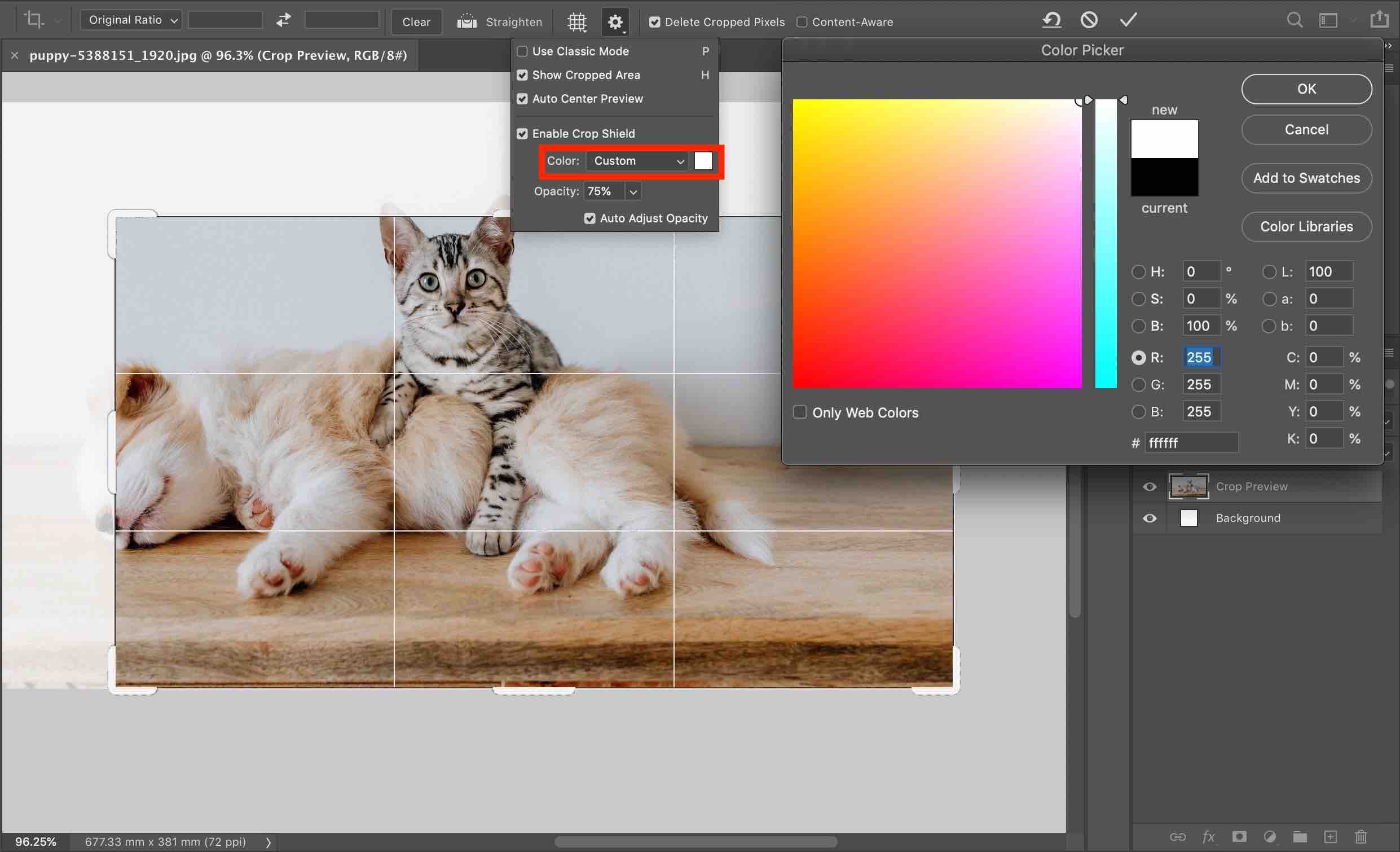Click the search magnifier icon
The image size is (1400, 852).
[x=1295, y=20]
